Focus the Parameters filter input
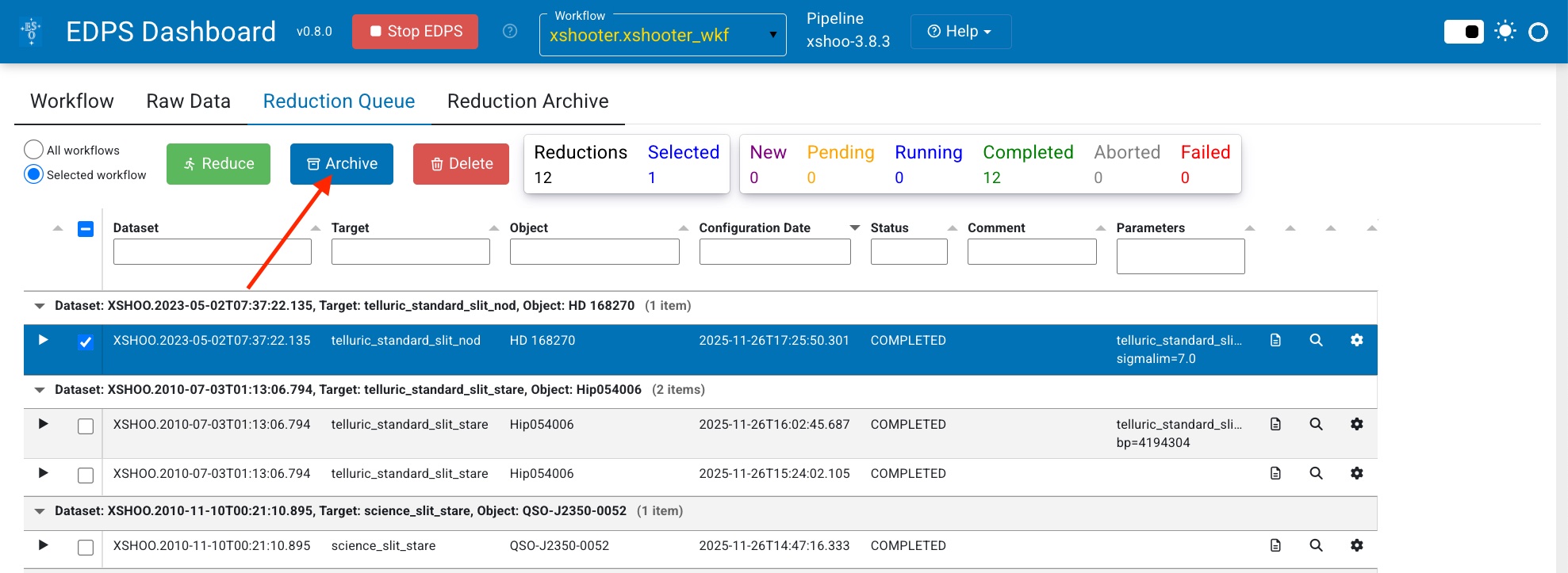The image size is (1568, 573). [x=1181, y=257]
